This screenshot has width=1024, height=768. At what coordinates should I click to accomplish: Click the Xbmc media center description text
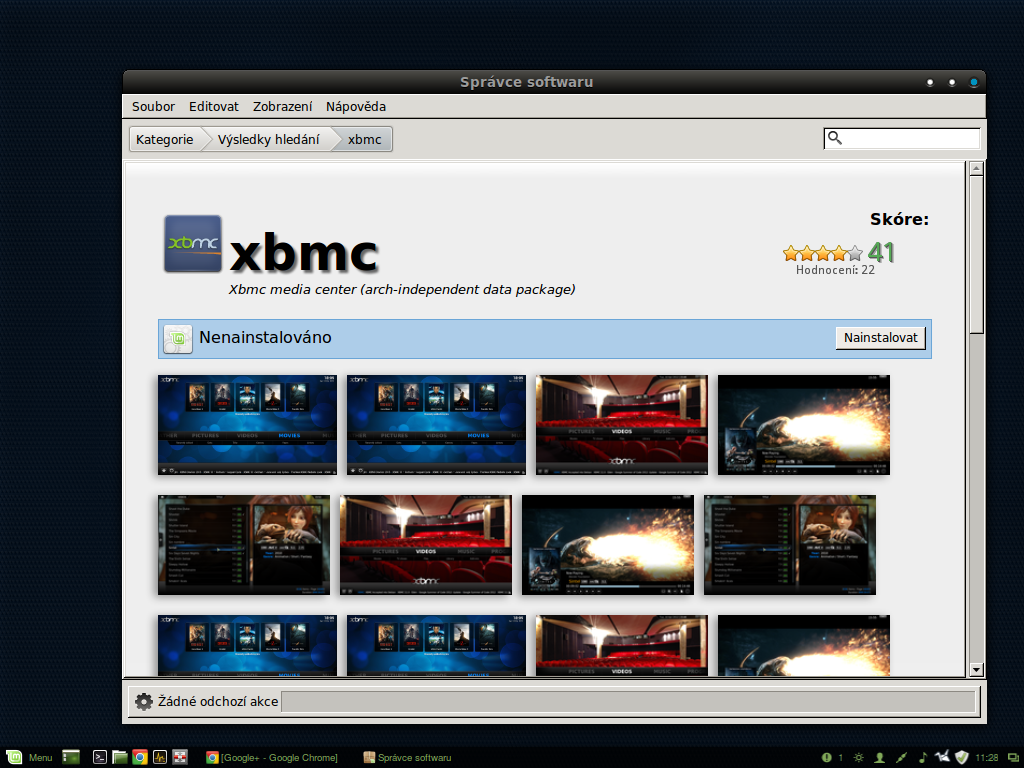(x=402, y=289)
